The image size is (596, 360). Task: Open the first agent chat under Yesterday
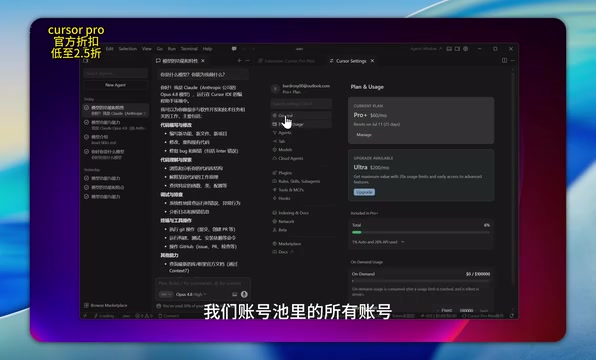tap(116, 178)
